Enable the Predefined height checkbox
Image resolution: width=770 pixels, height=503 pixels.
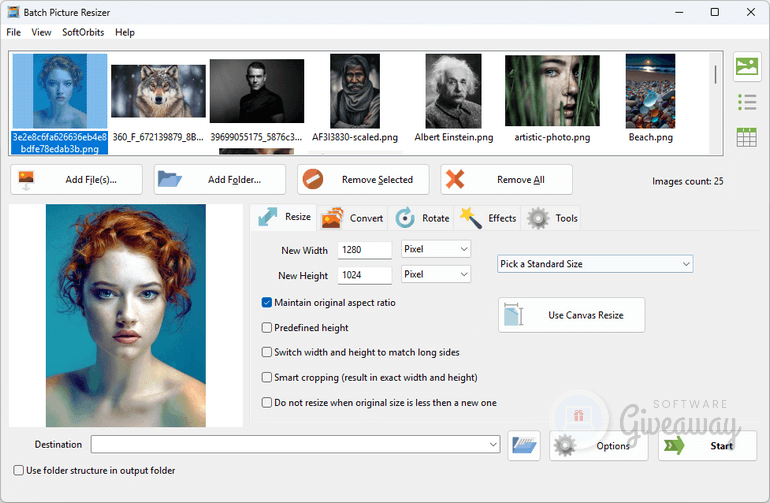267,327
